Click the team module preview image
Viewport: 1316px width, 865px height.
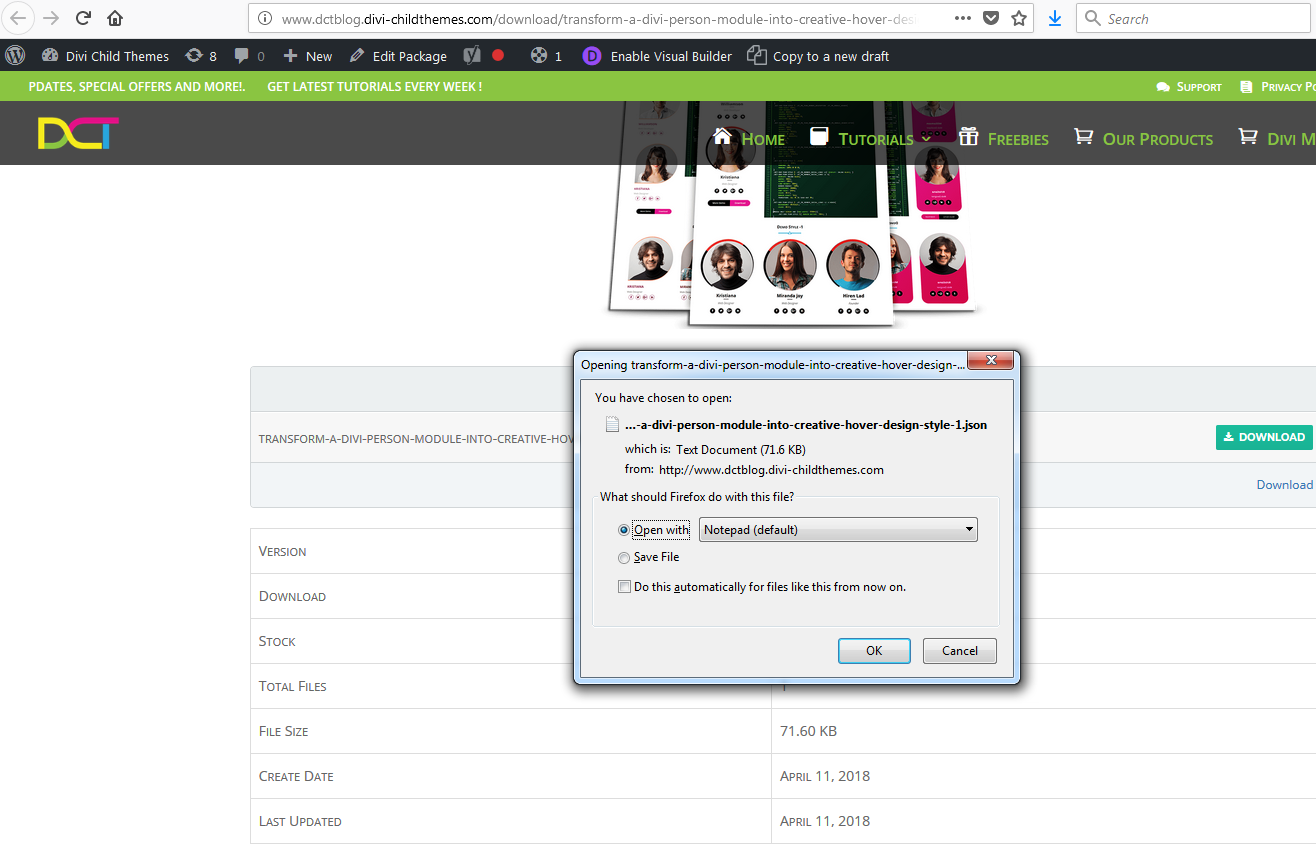[x=795, y=214]
